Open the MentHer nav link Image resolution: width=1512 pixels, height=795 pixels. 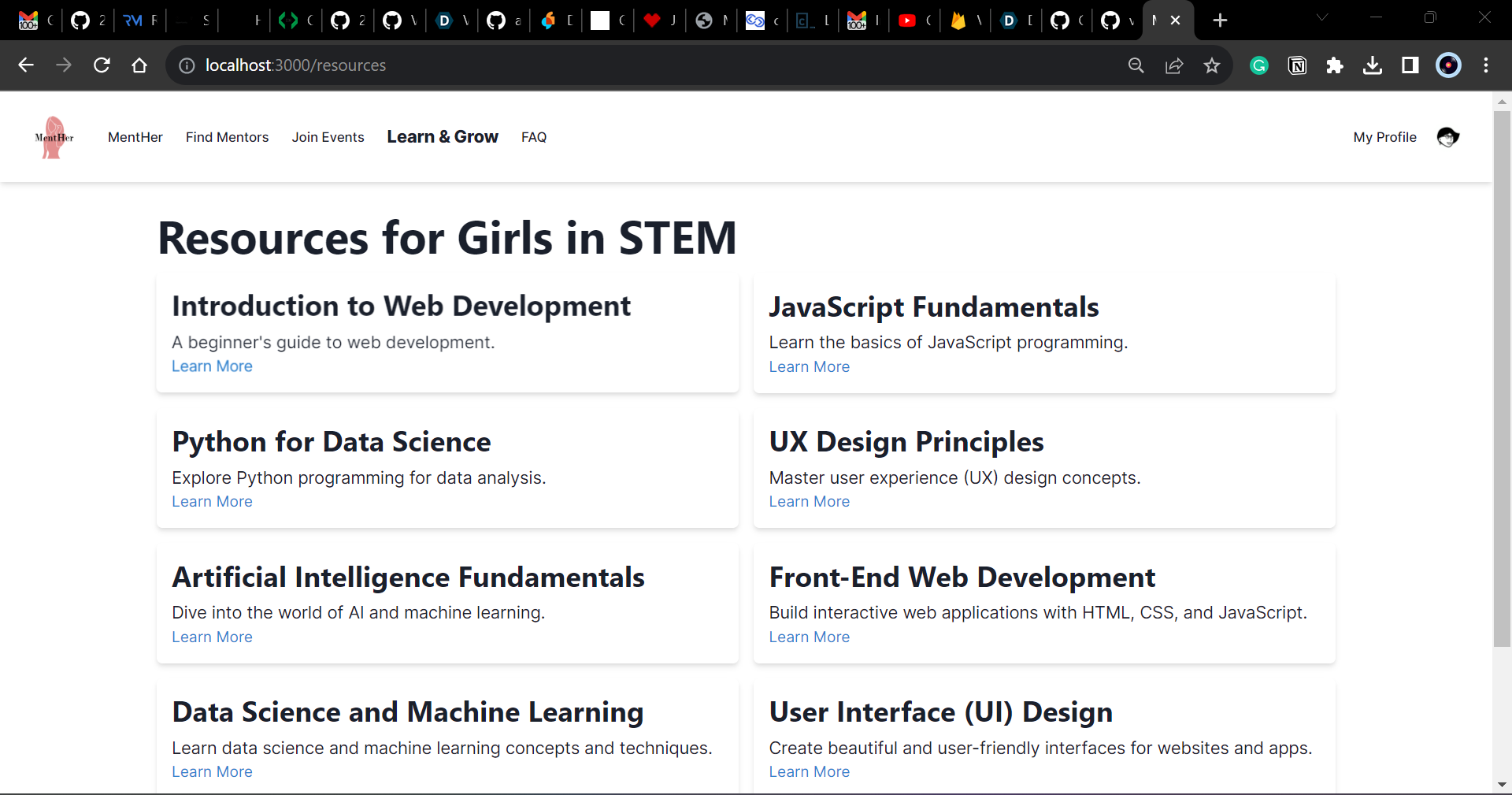click(x=135, y=137)
